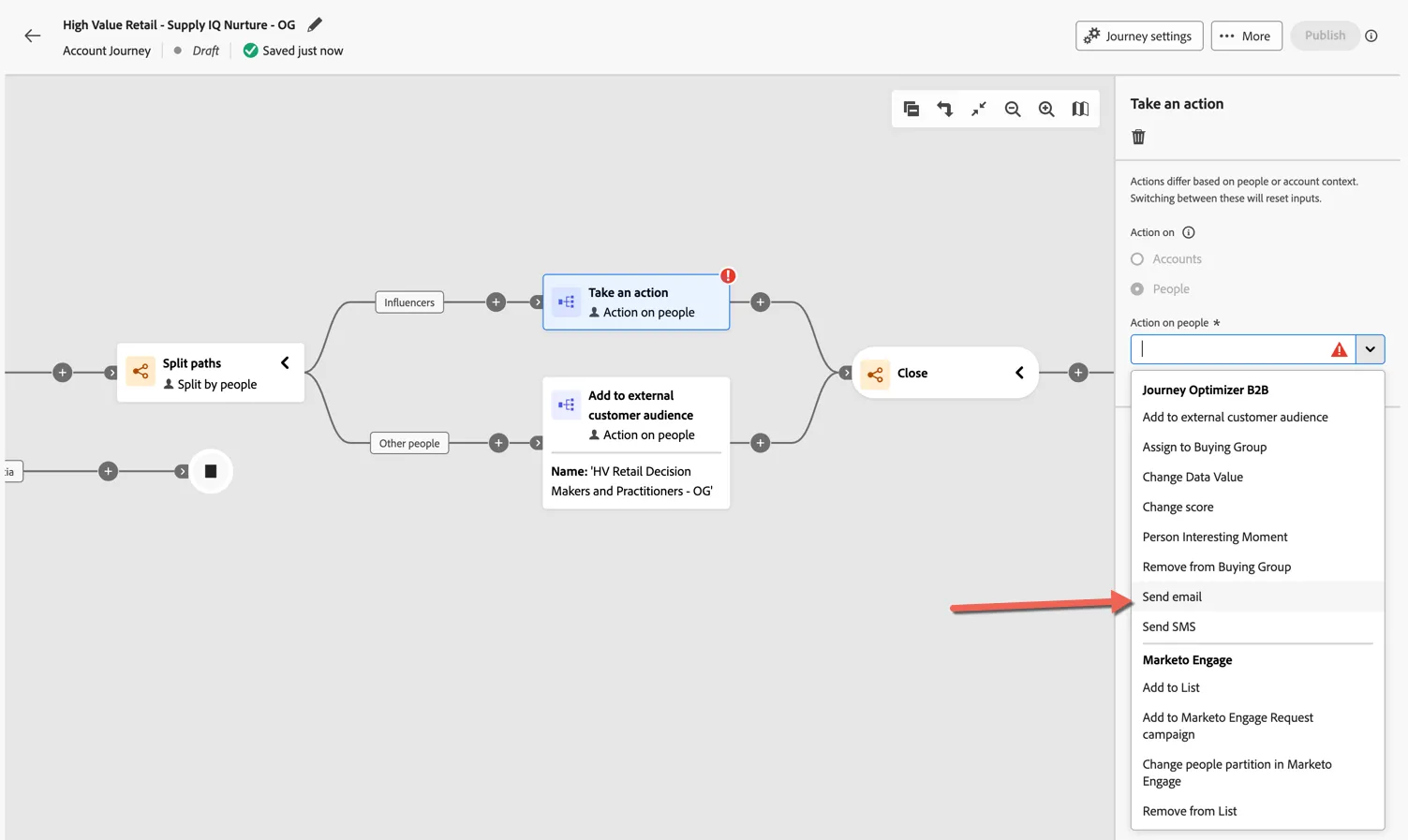Click the Action on people input field
Screen dimensions: 1408x840
1243,349
